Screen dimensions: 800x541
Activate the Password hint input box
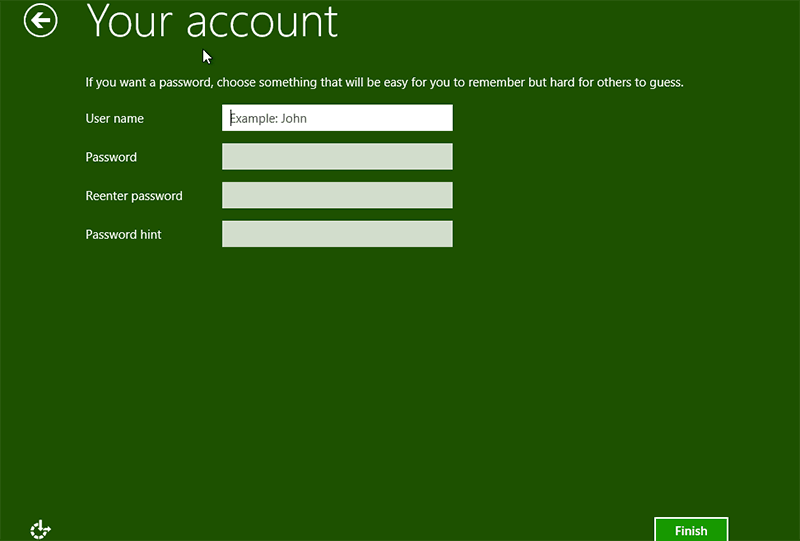(337, 234)
